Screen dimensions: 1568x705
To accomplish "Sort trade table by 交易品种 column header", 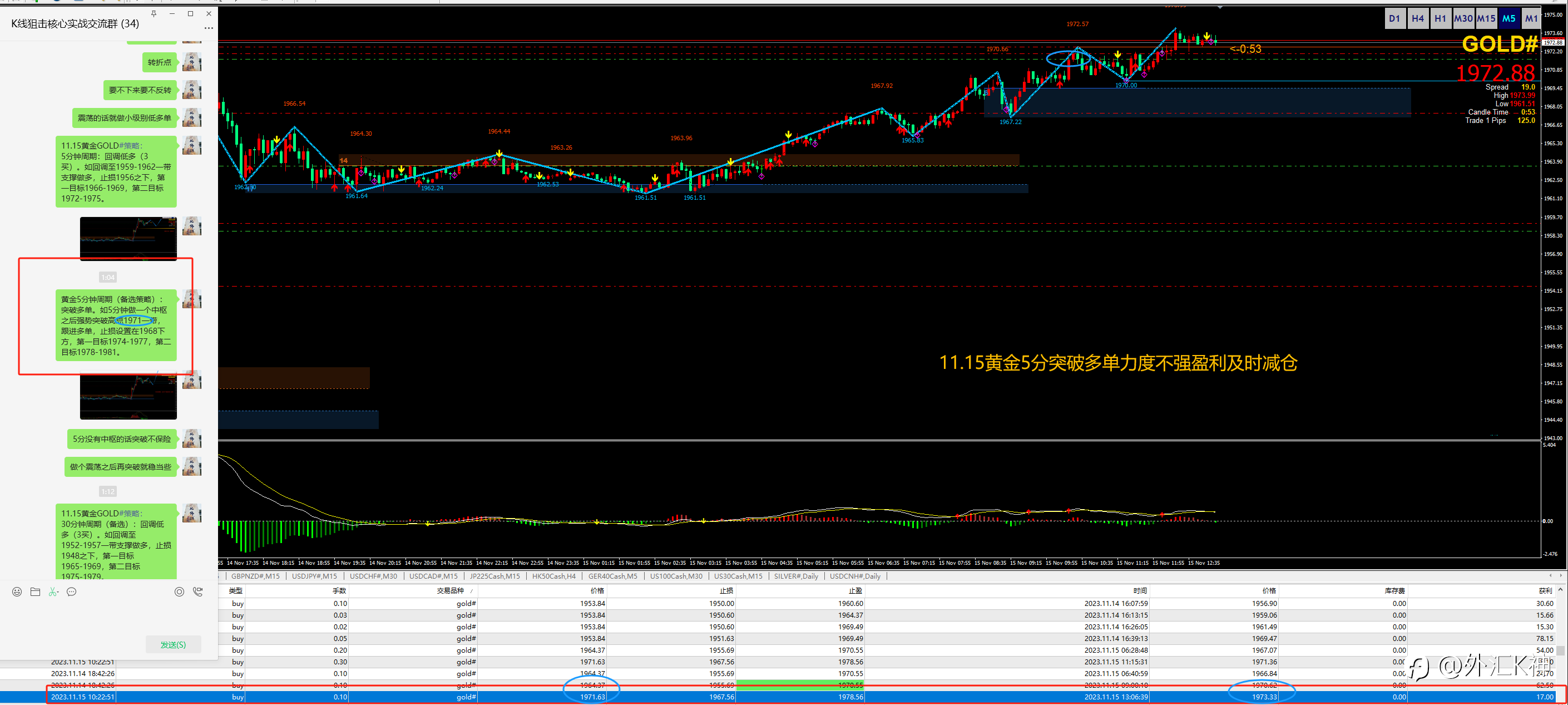I will 450,590.
